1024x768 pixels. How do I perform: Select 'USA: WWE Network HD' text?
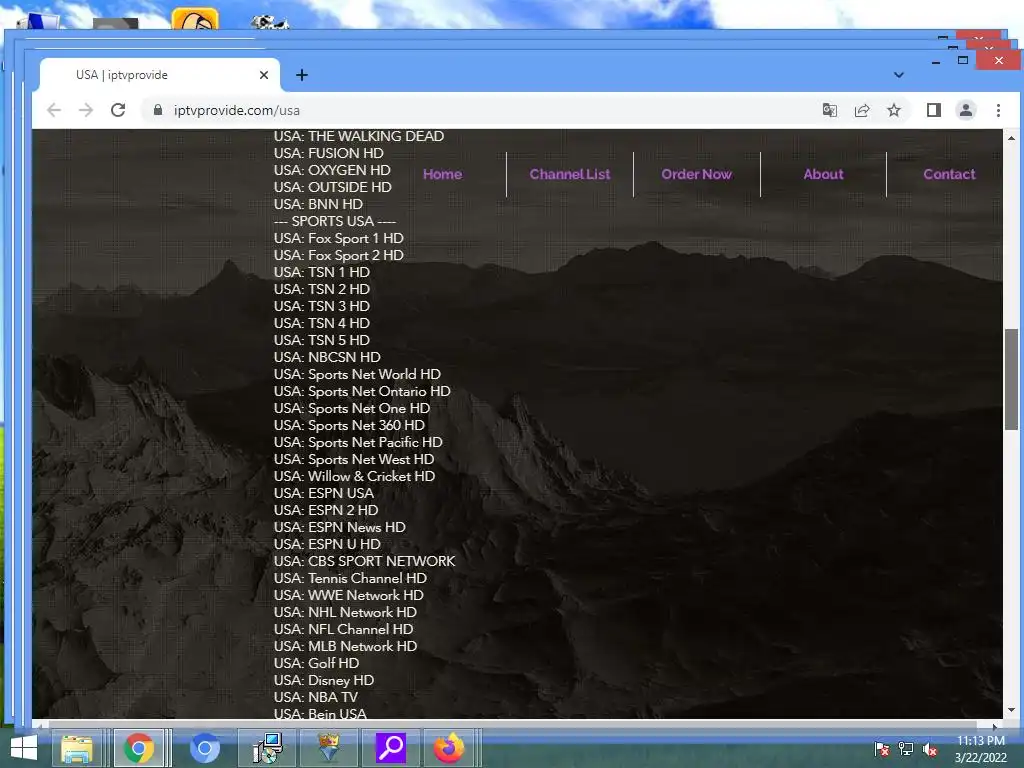tap(349, 595)
